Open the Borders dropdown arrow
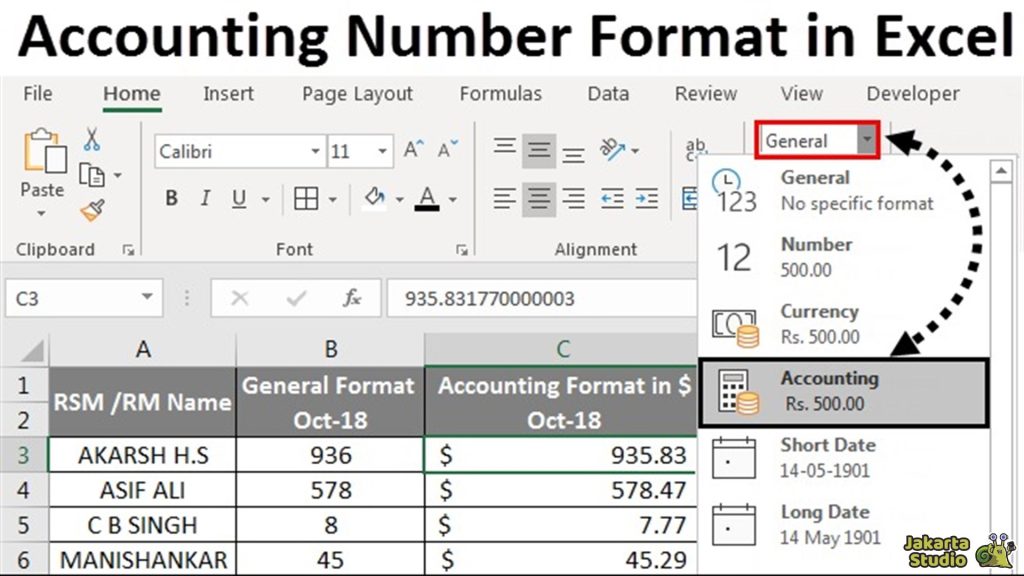This screenshot has width=1024, height=576. (x=333, y=199)
